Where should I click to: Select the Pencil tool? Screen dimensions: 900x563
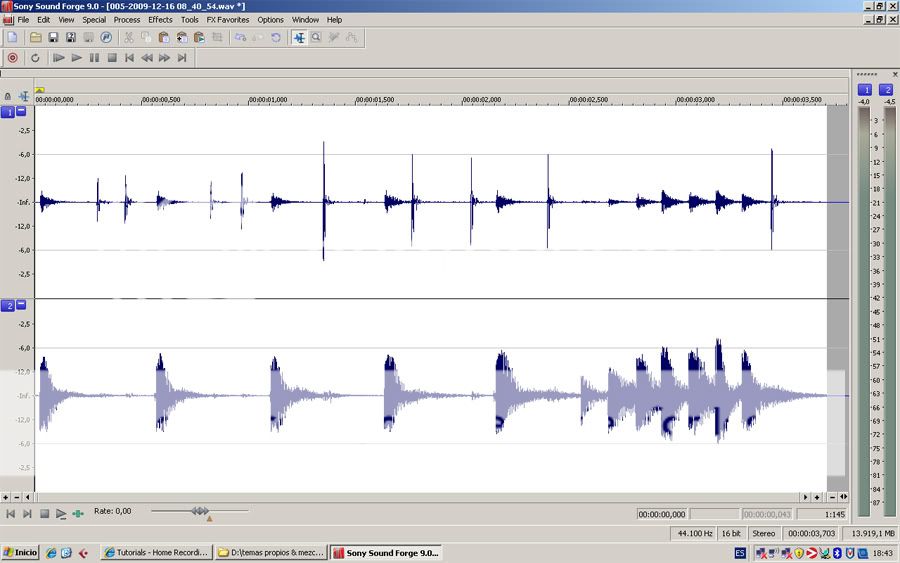tap(334, 37)
